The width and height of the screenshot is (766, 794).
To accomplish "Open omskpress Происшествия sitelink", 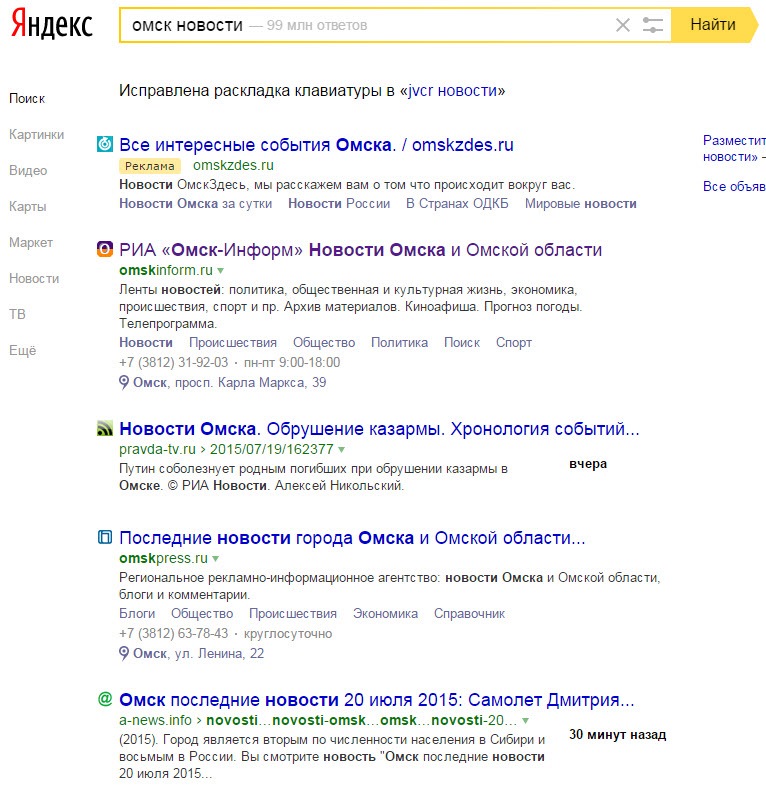I will pyautogui.click(x=293, y=614).
